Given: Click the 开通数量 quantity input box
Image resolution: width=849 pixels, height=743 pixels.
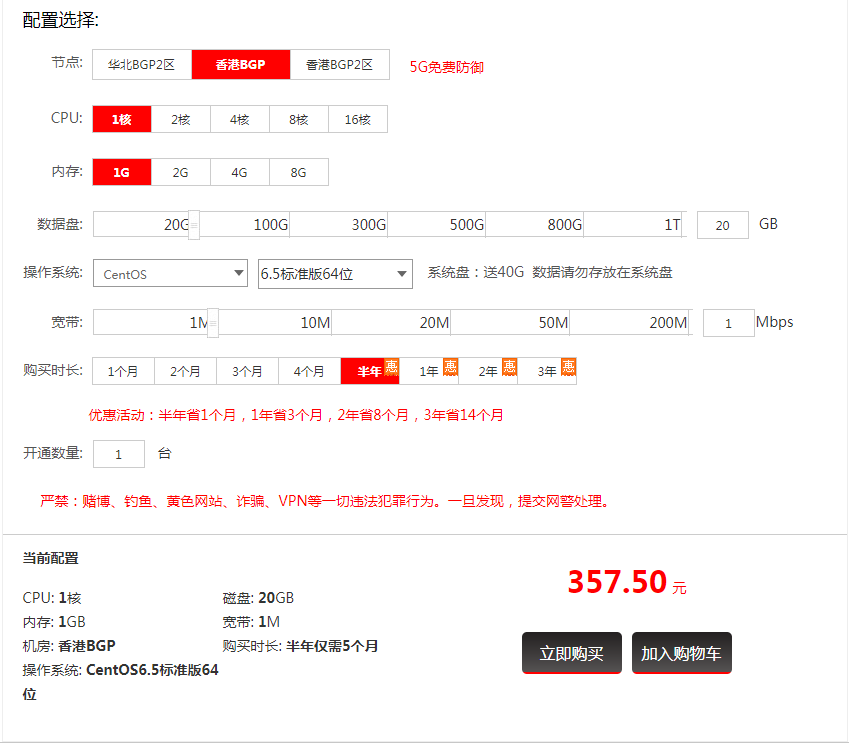Looking at the screenshot, I should click(x=119, y=454).
